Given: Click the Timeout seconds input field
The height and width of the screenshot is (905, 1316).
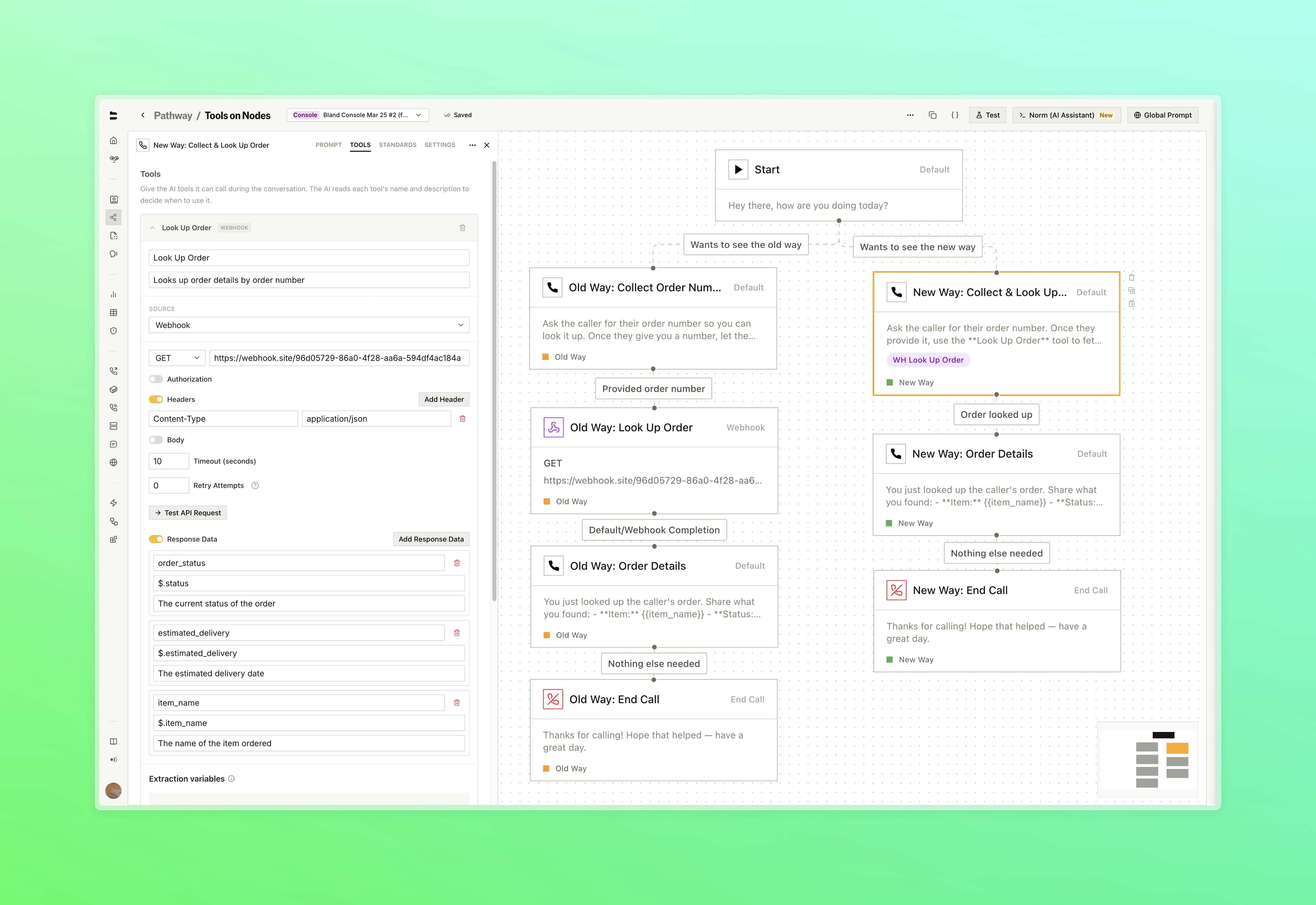Looking at the screenshot, I should coord(169,461).
